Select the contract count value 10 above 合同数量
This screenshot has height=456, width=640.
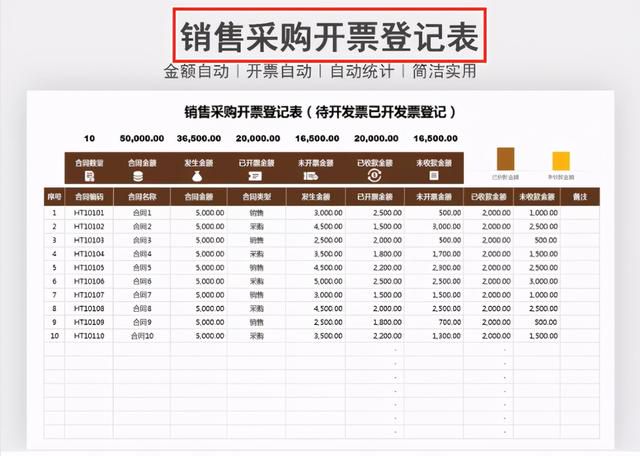89,138
